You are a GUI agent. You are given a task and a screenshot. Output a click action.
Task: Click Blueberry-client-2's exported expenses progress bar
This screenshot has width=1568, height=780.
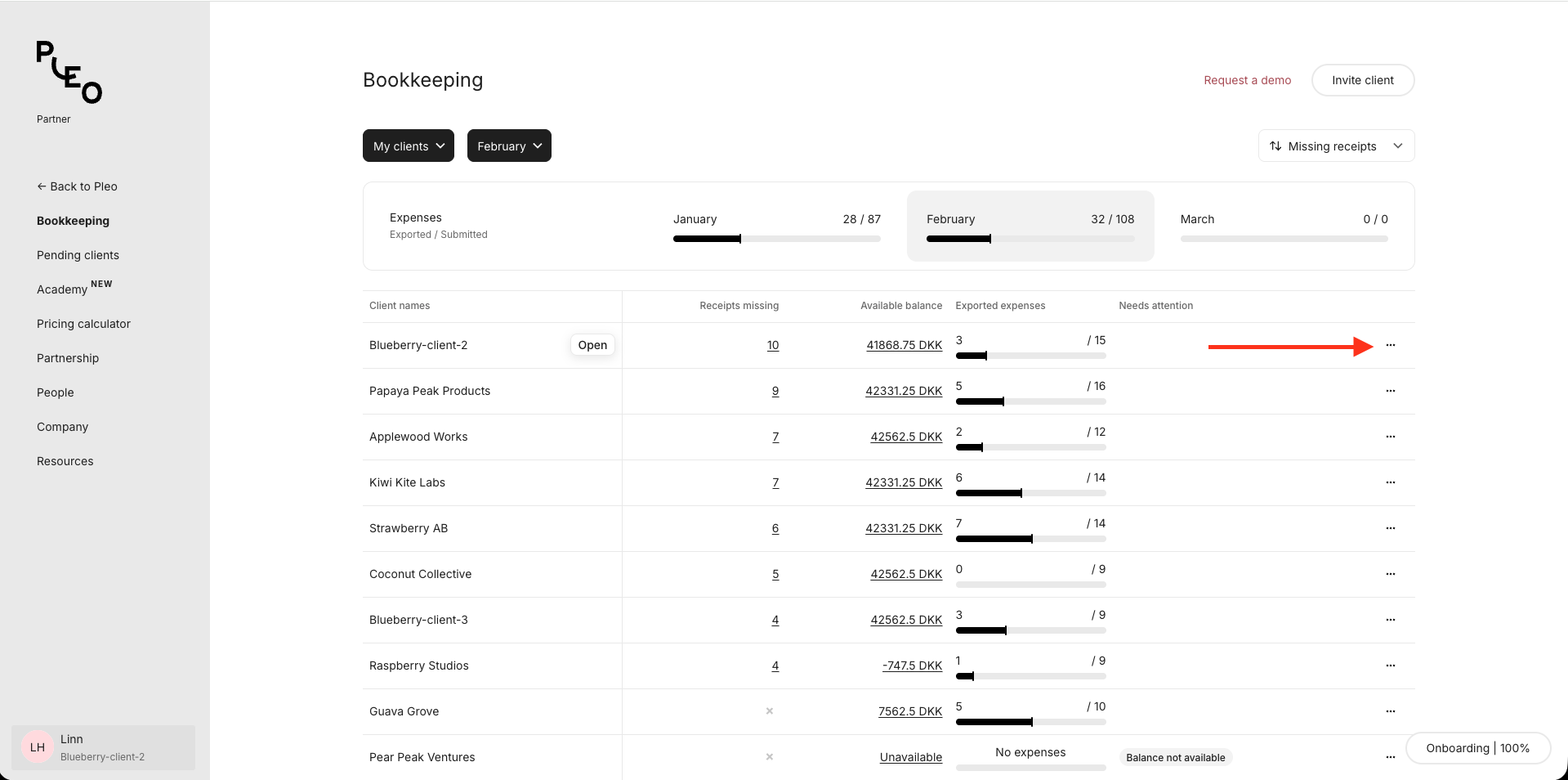(x=1030, y=356)
